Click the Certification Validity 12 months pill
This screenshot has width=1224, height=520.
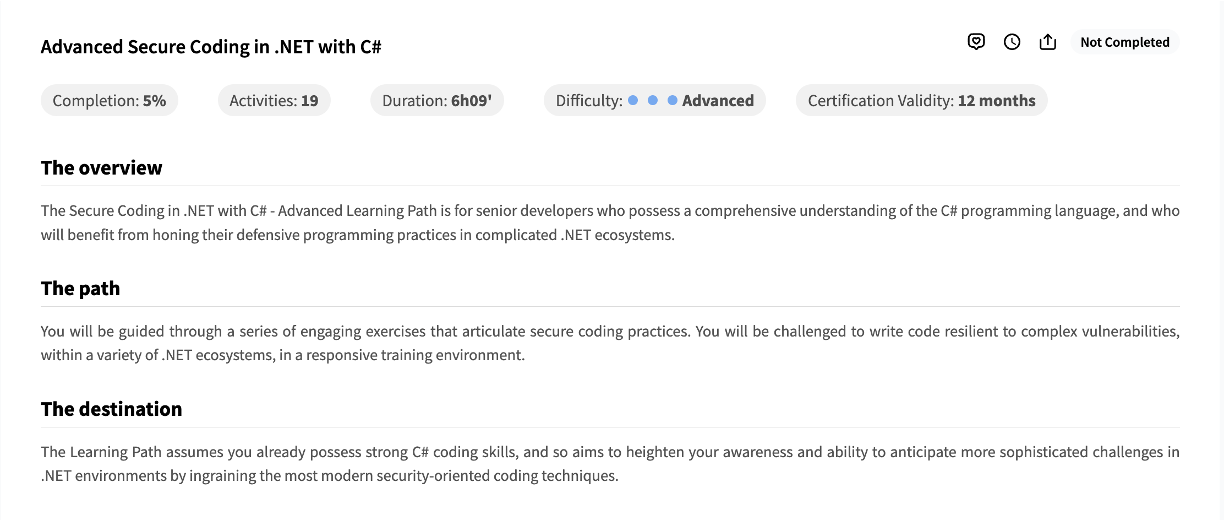click(x=922, y=100)
